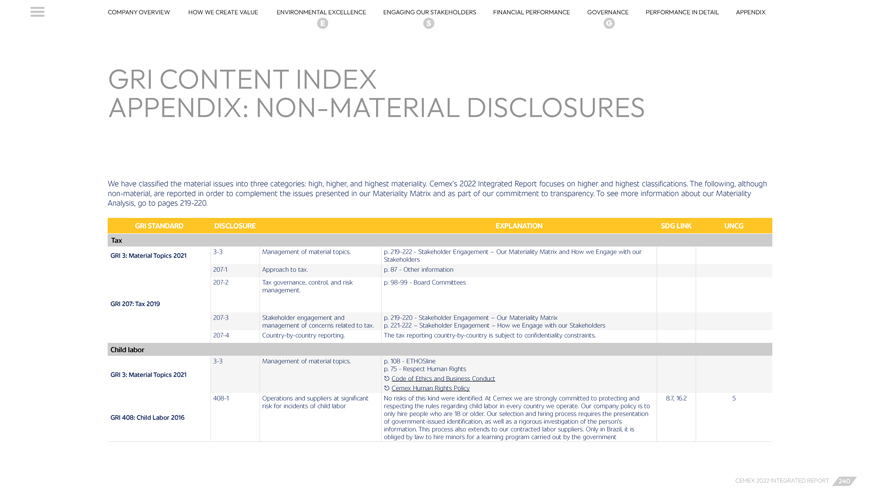Open Engaging Our Stakeholders section

(429, 12)
